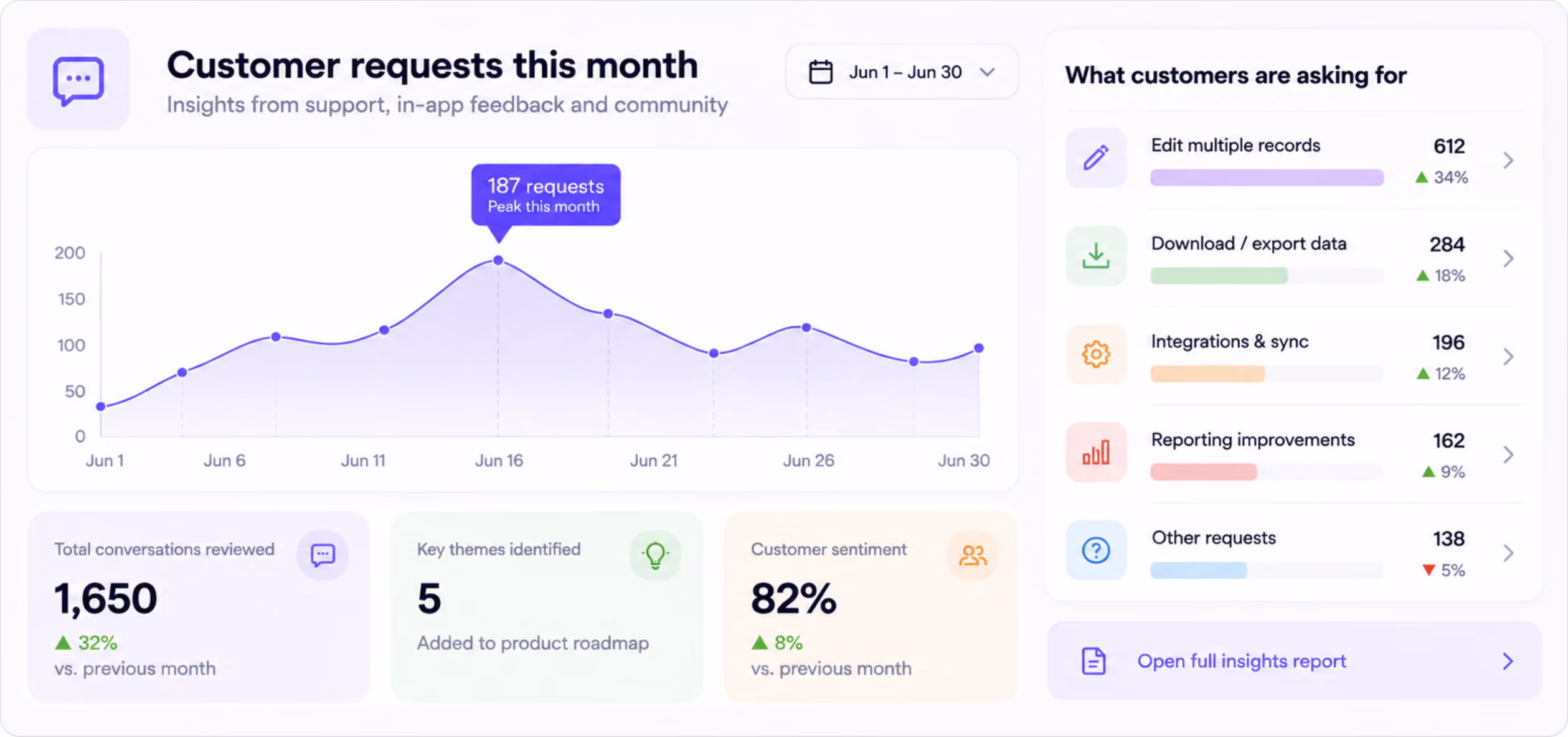Click the last data point at Jun 30
Screen dimensions: 1568x737
coord(979,348)
